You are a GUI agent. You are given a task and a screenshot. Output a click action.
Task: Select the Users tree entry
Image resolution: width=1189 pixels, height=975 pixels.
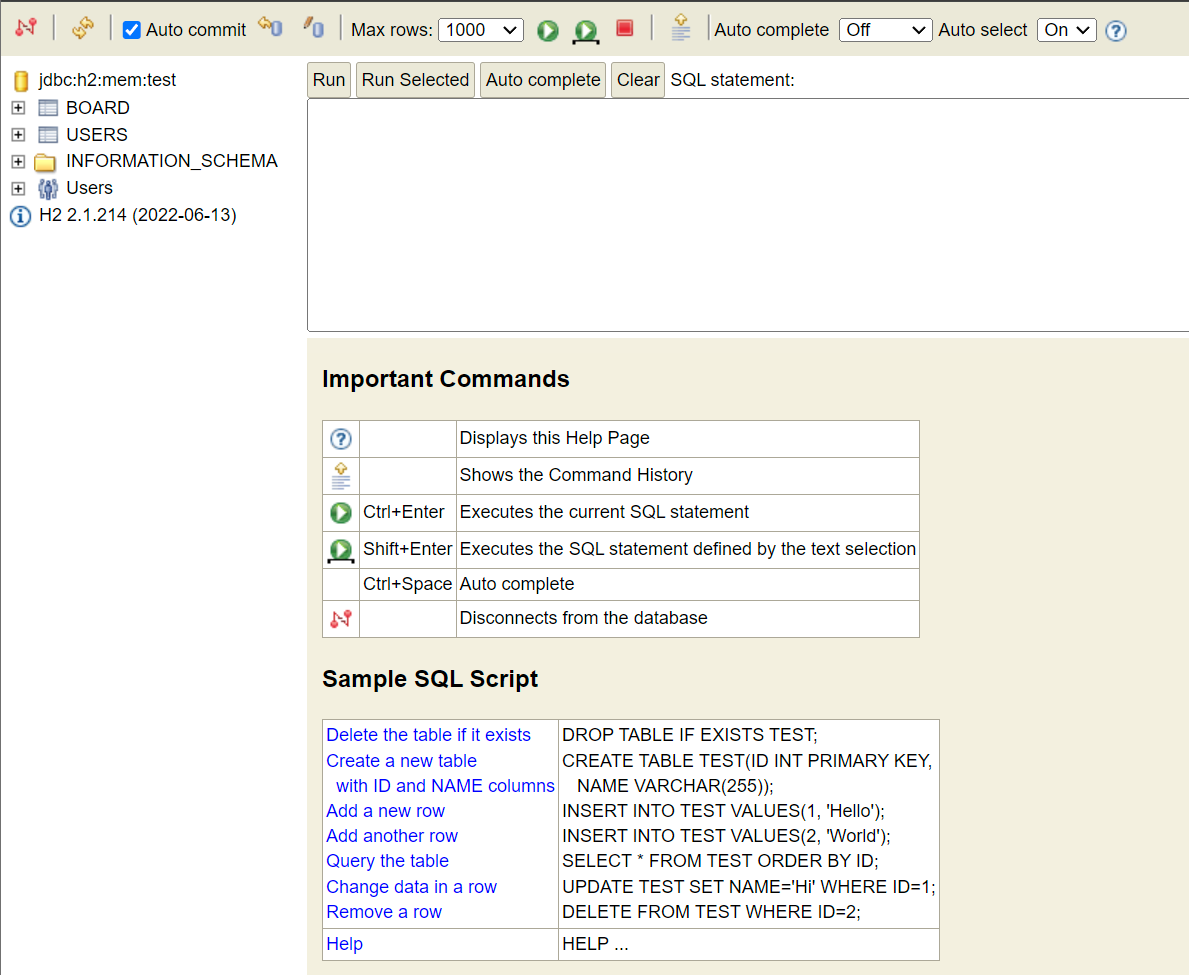click(89, 187)
